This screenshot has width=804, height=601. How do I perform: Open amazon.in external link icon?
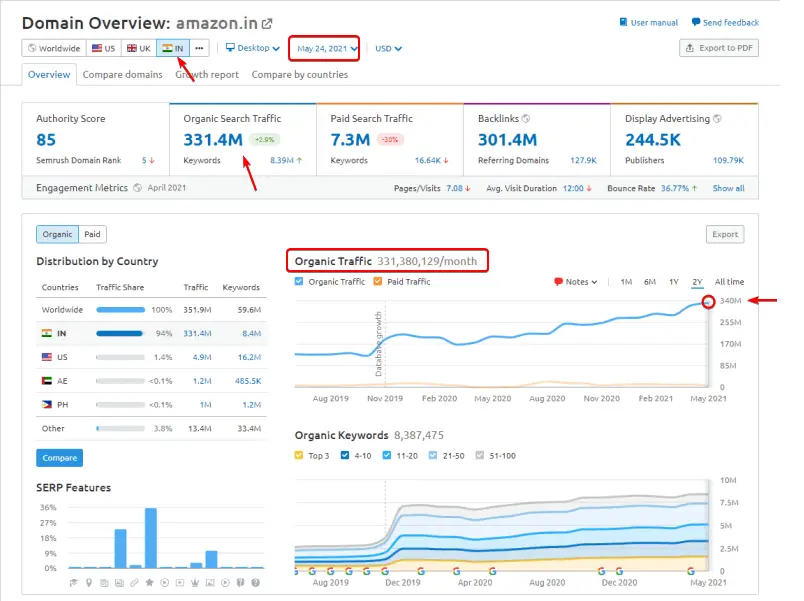[266, 23]
